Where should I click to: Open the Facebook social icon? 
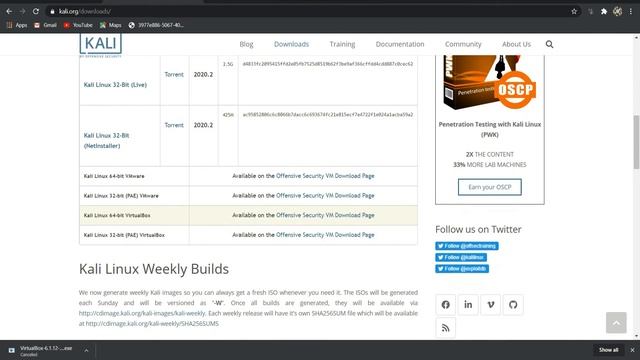(x=445, y=304)
